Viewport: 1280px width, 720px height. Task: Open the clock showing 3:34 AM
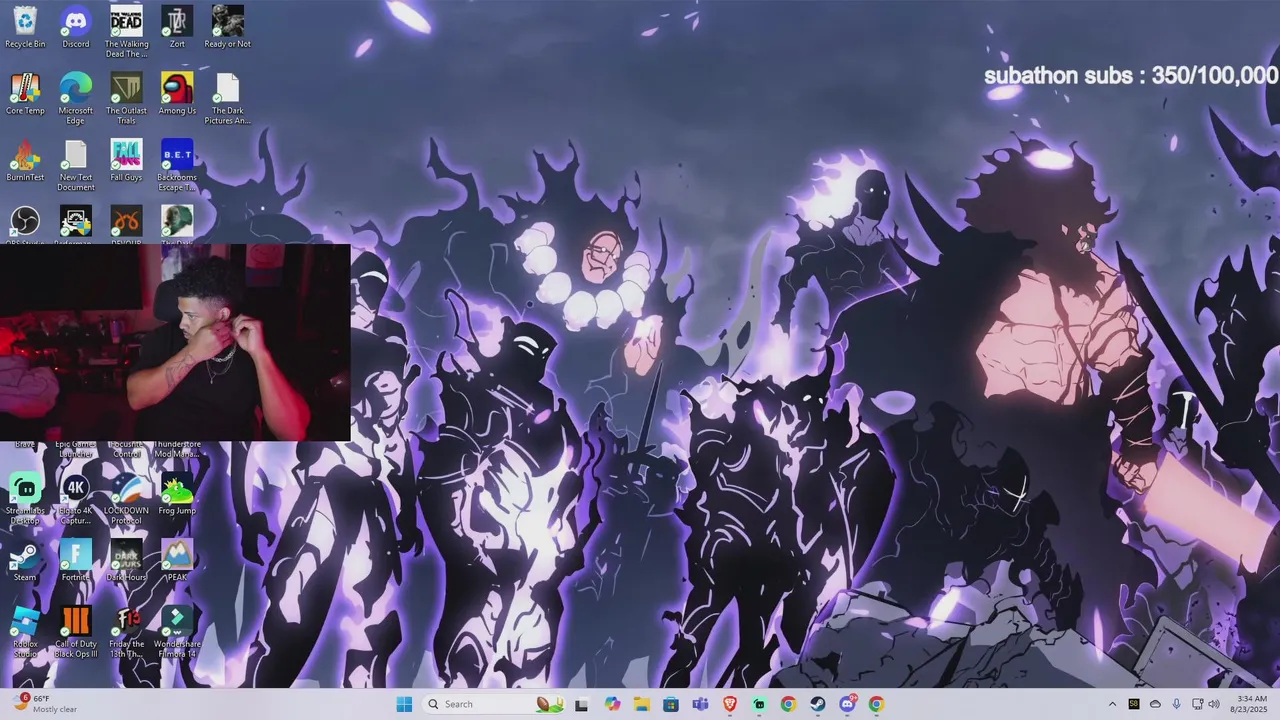coord(1251,704)
